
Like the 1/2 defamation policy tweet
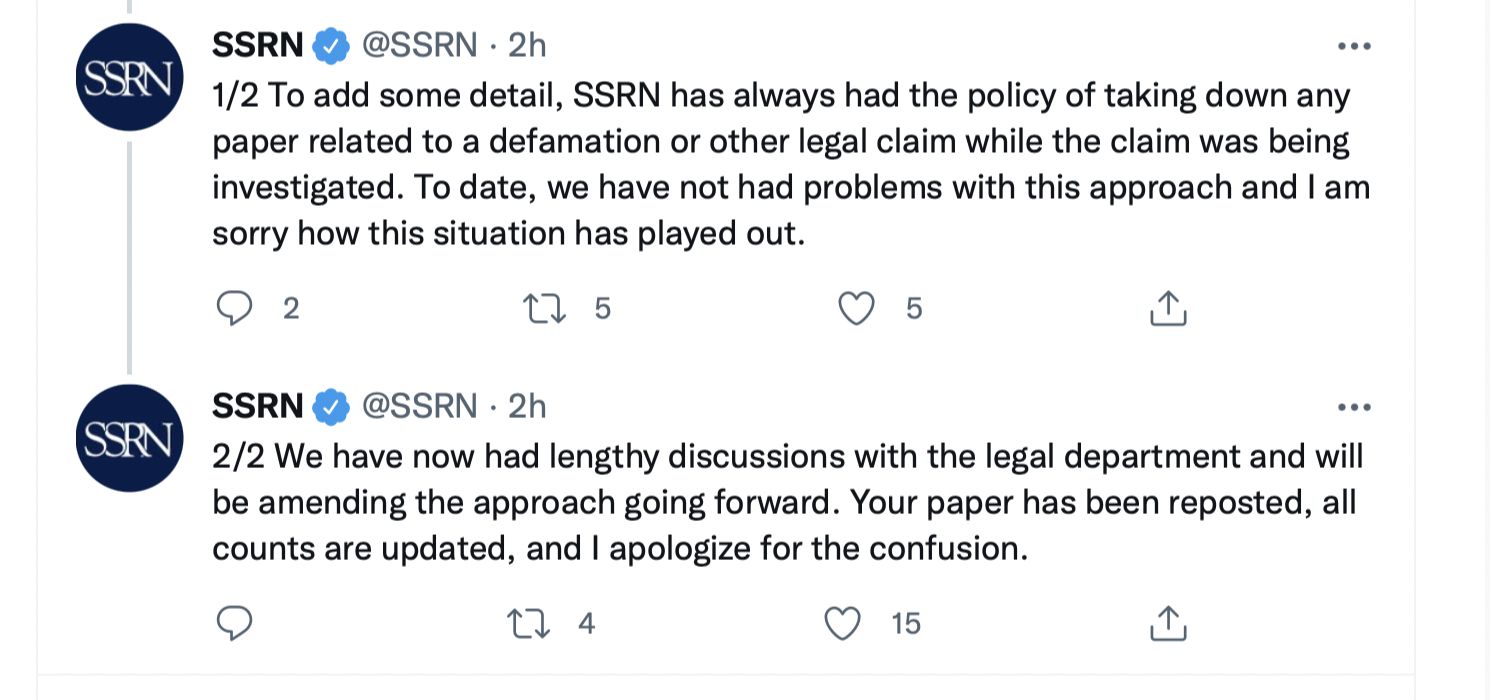[x=856, y=309]
